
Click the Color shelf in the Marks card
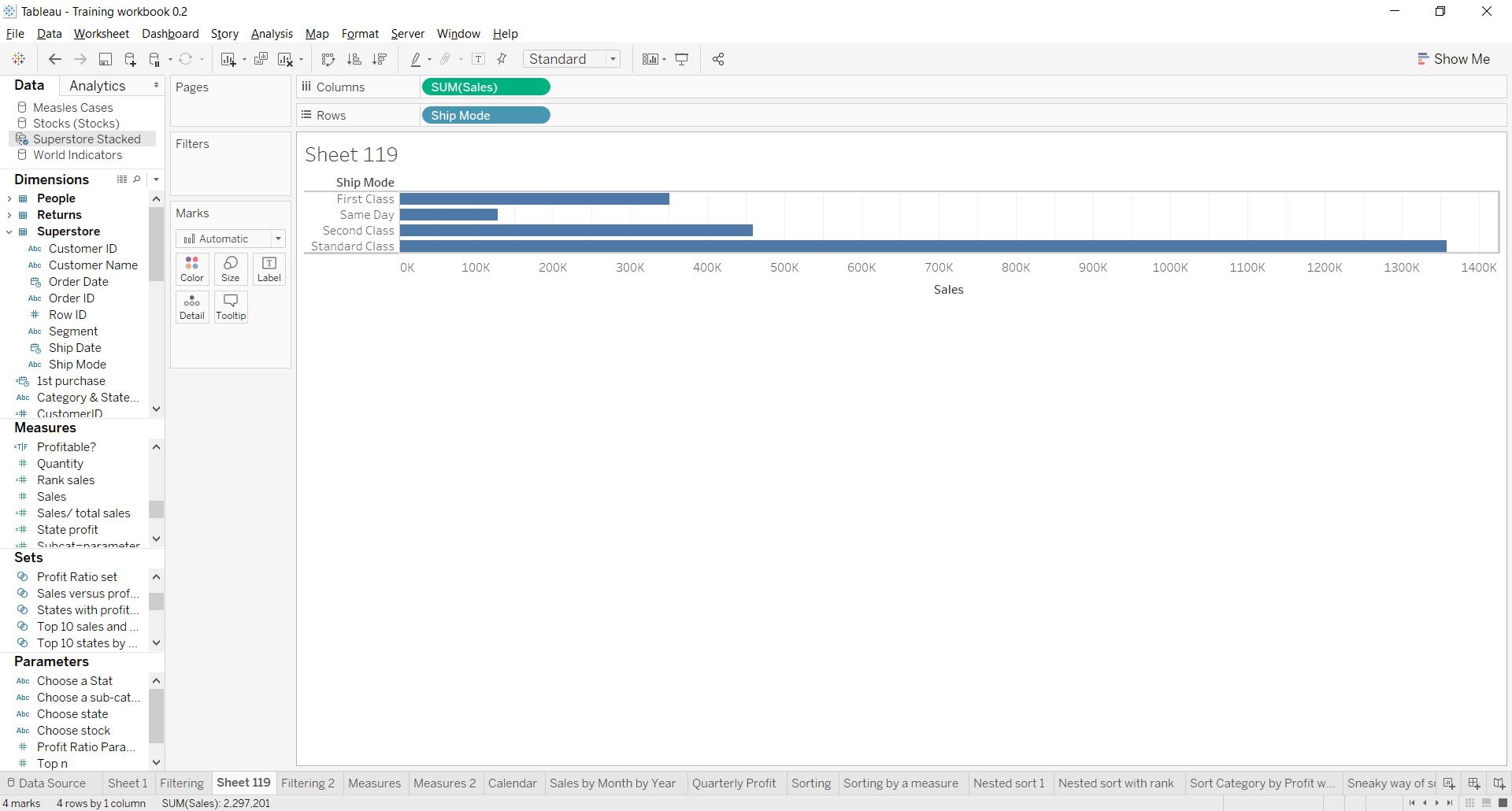click(191, 268)
